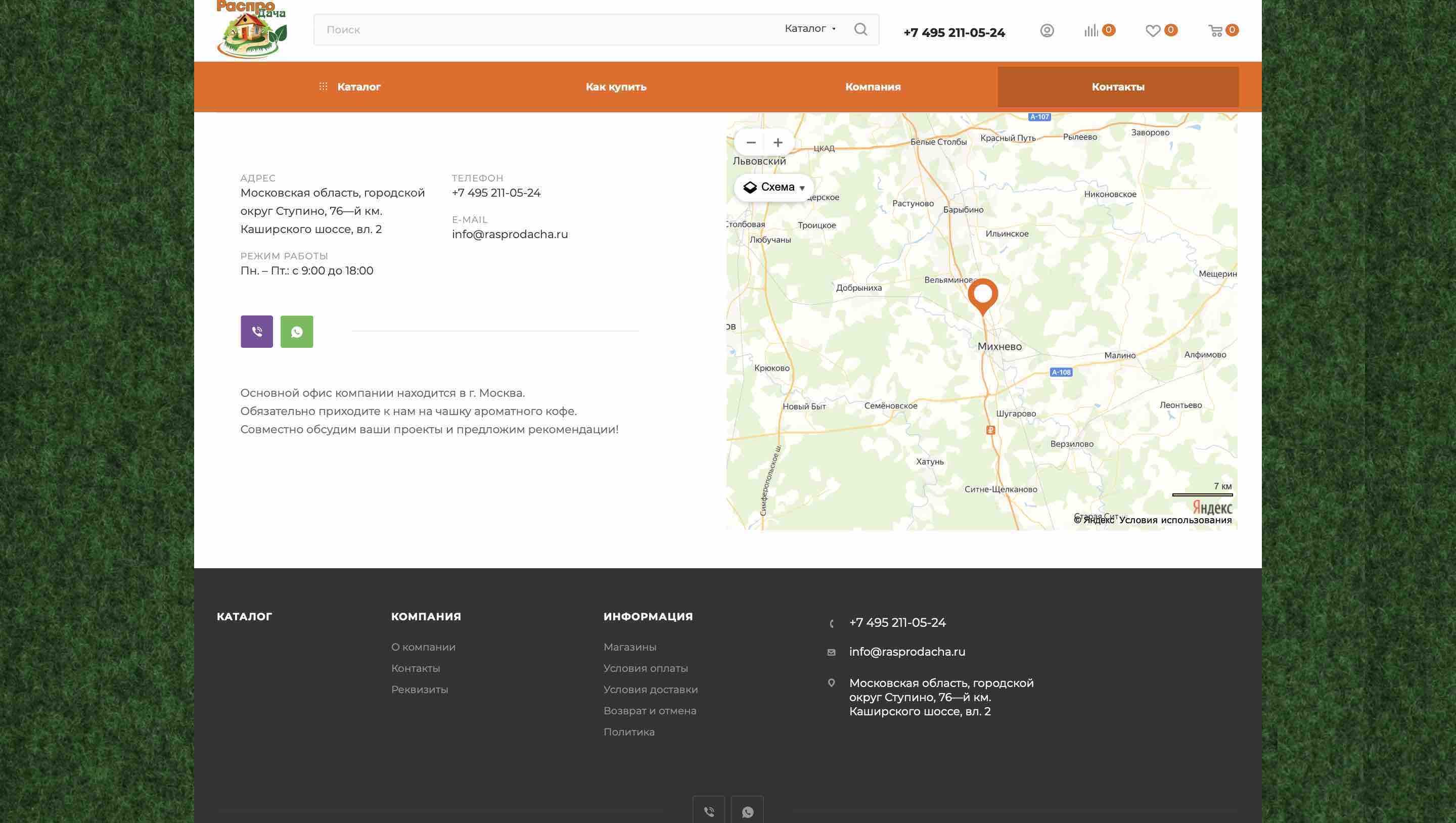This screenshot has height=823, width=1456.
Task: Click the green WhatsApp contact button
Action: tap(297, 332)
